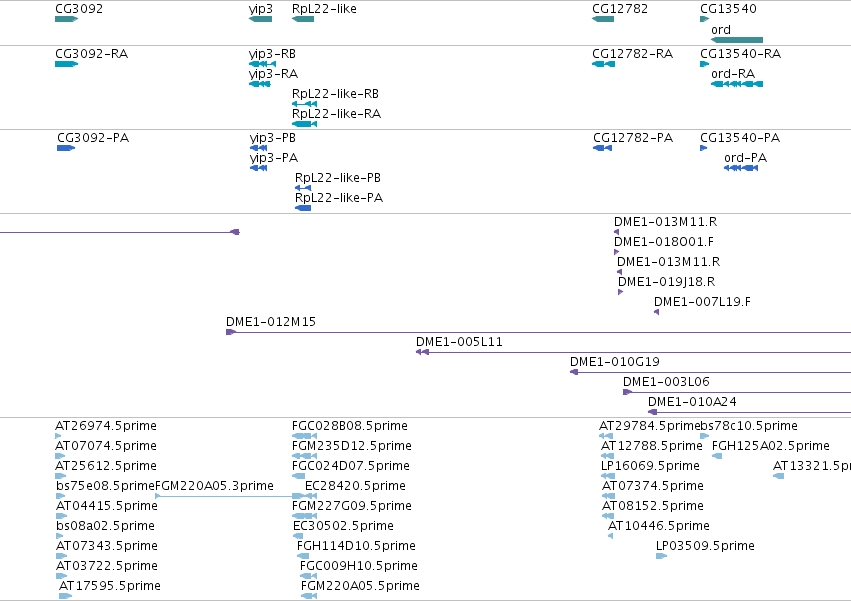The width and height of the screenshot is (851, 601).
Task: Select EST FGC028B08.5prime
Action: 304,436
